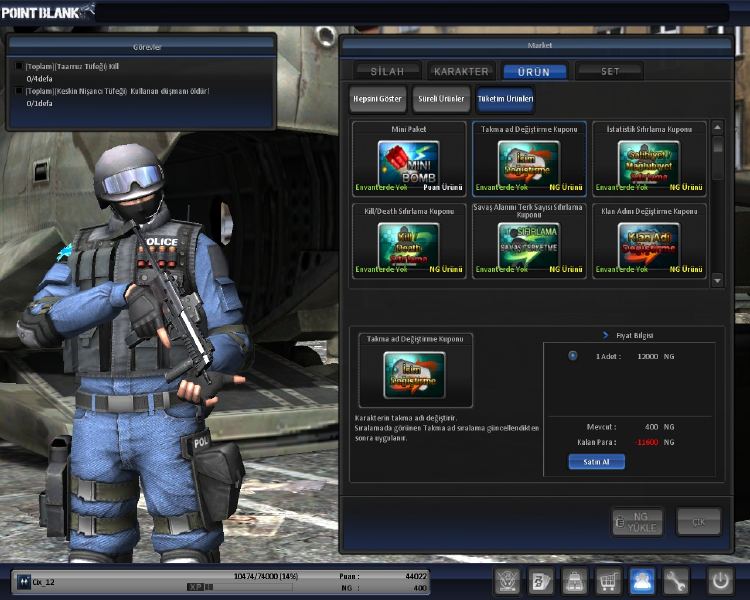Open the shop cart icon

[x=608, y=581]
